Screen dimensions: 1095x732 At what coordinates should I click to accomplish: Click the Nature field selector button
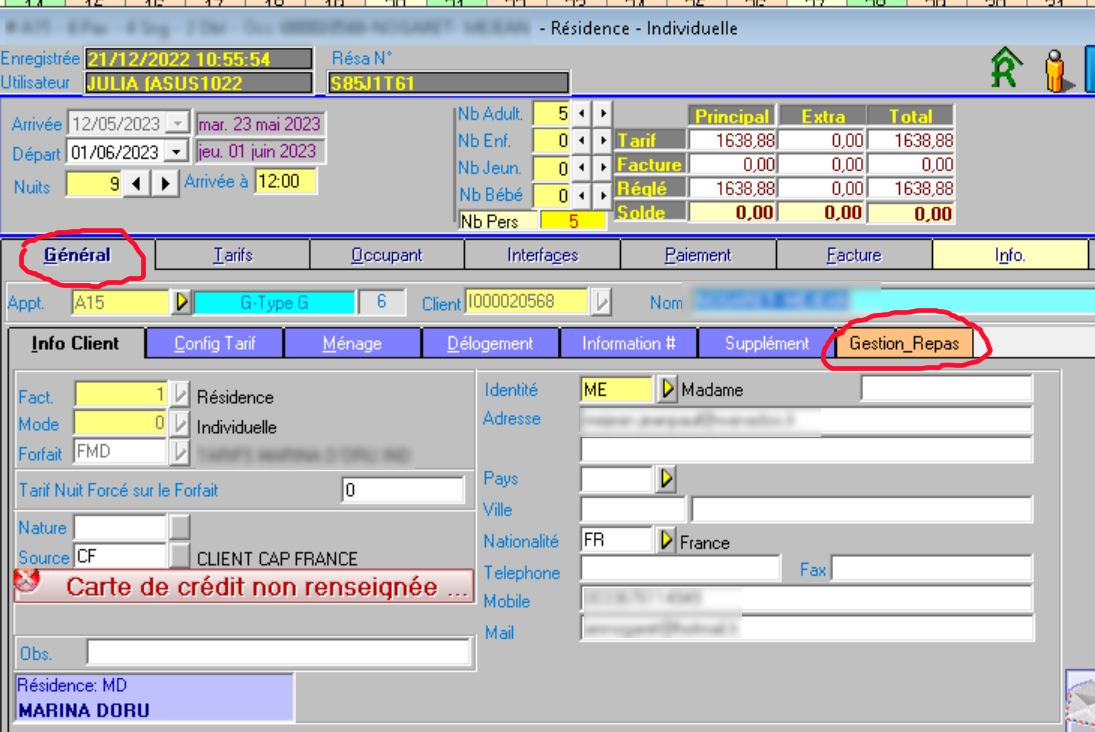[x=179, y=527]
